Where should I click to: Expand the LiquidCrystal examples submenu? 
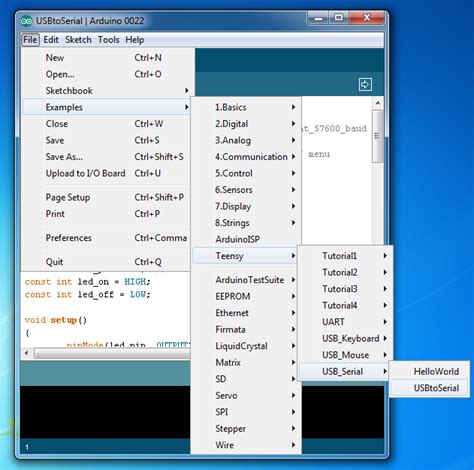[246, 346]
